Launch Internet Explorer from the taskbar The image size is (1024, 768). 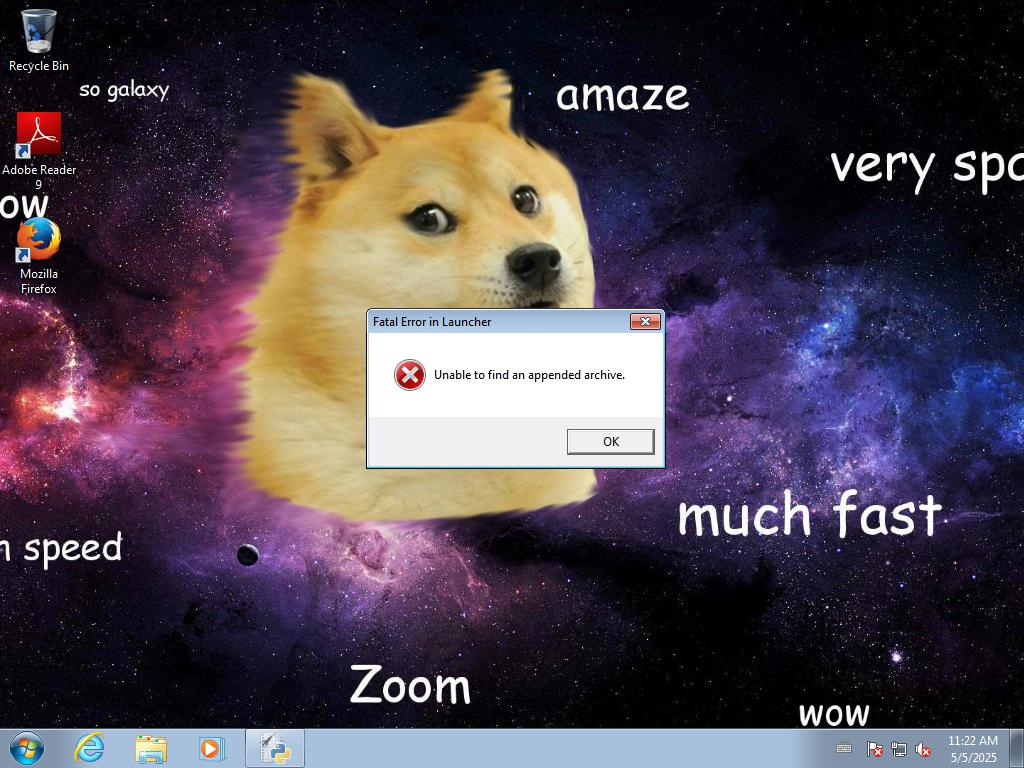tap(89, 748)
